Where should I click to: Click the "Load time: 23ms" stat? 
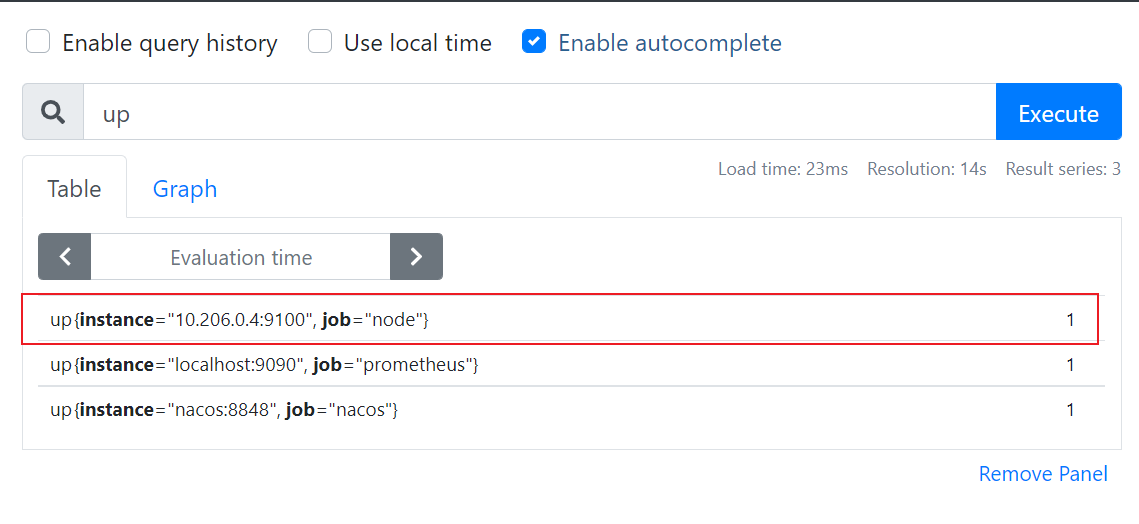click(x=783, y=169)
